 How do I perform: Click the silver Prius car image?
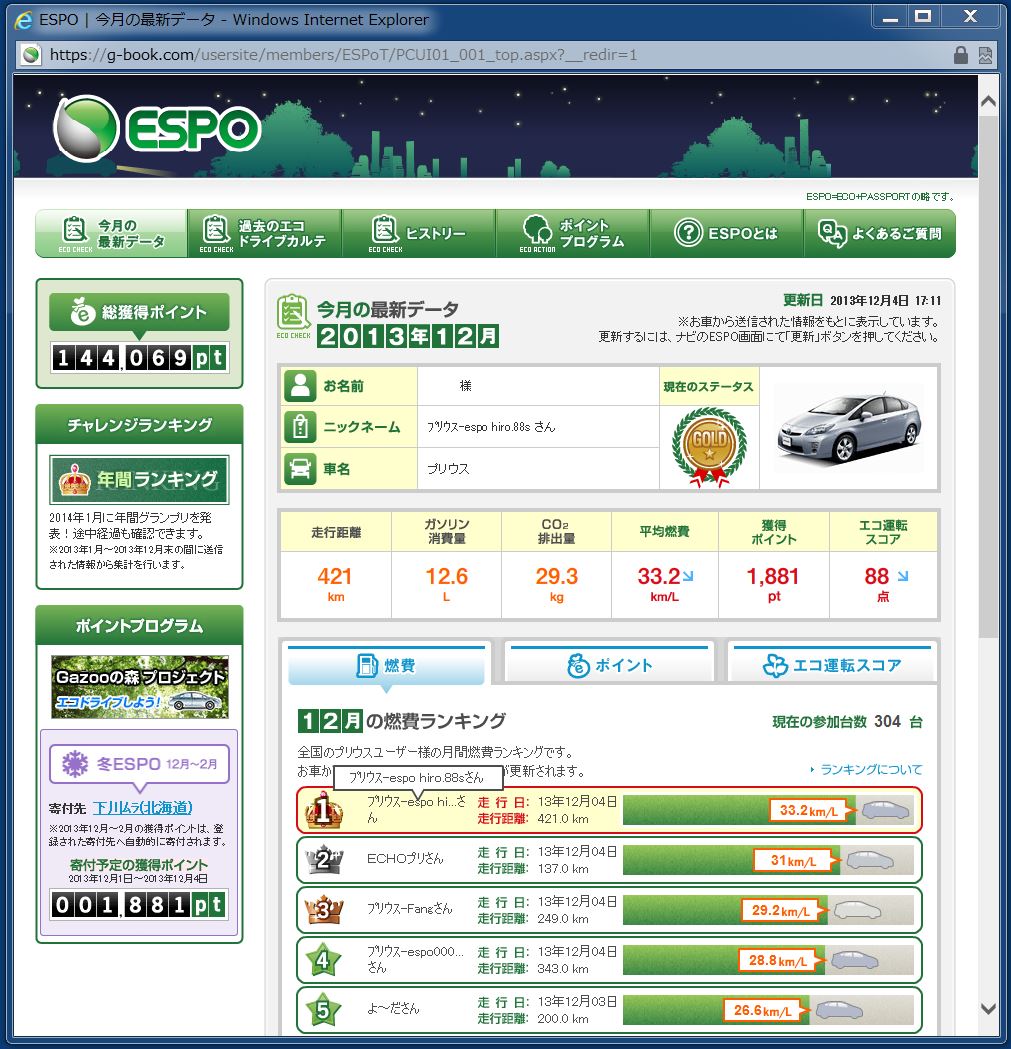[848, 427]
